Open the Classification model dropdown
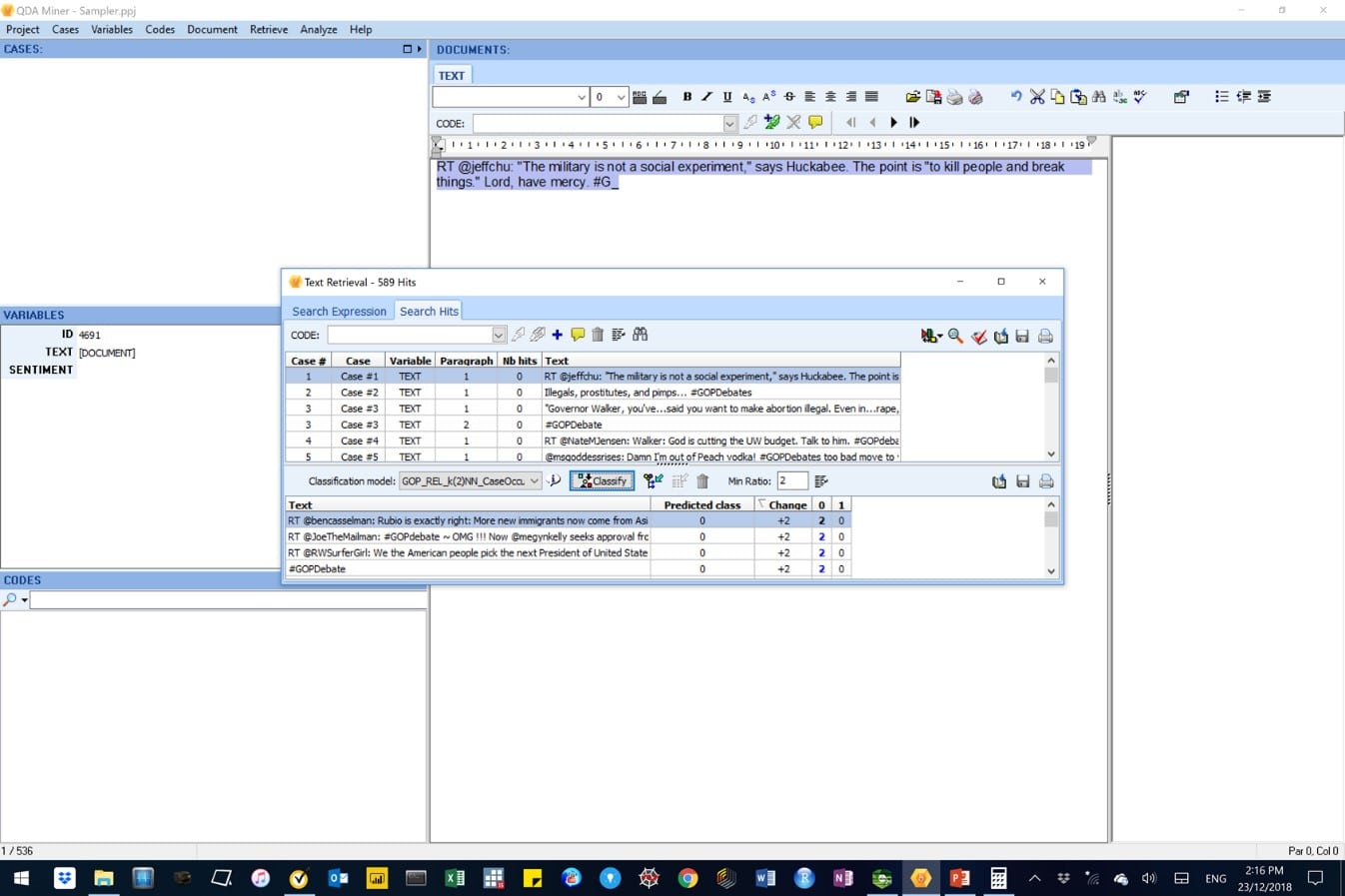This screenshot has height=896, width=1345. tap(535, 480)
